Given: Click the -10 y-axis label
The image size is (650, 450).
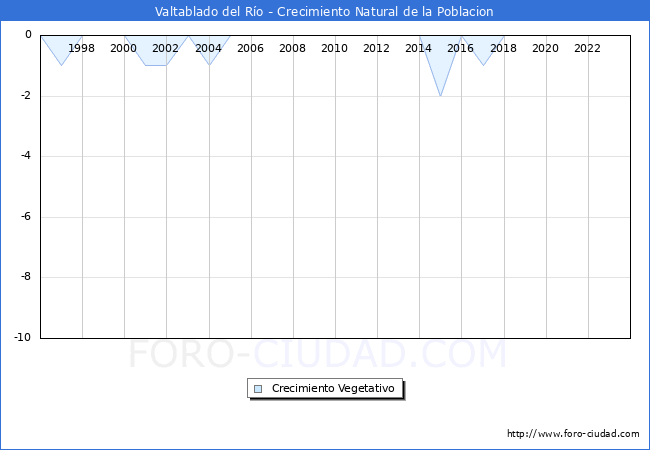Looking at the screenshot, I should [x=23, y=337].
